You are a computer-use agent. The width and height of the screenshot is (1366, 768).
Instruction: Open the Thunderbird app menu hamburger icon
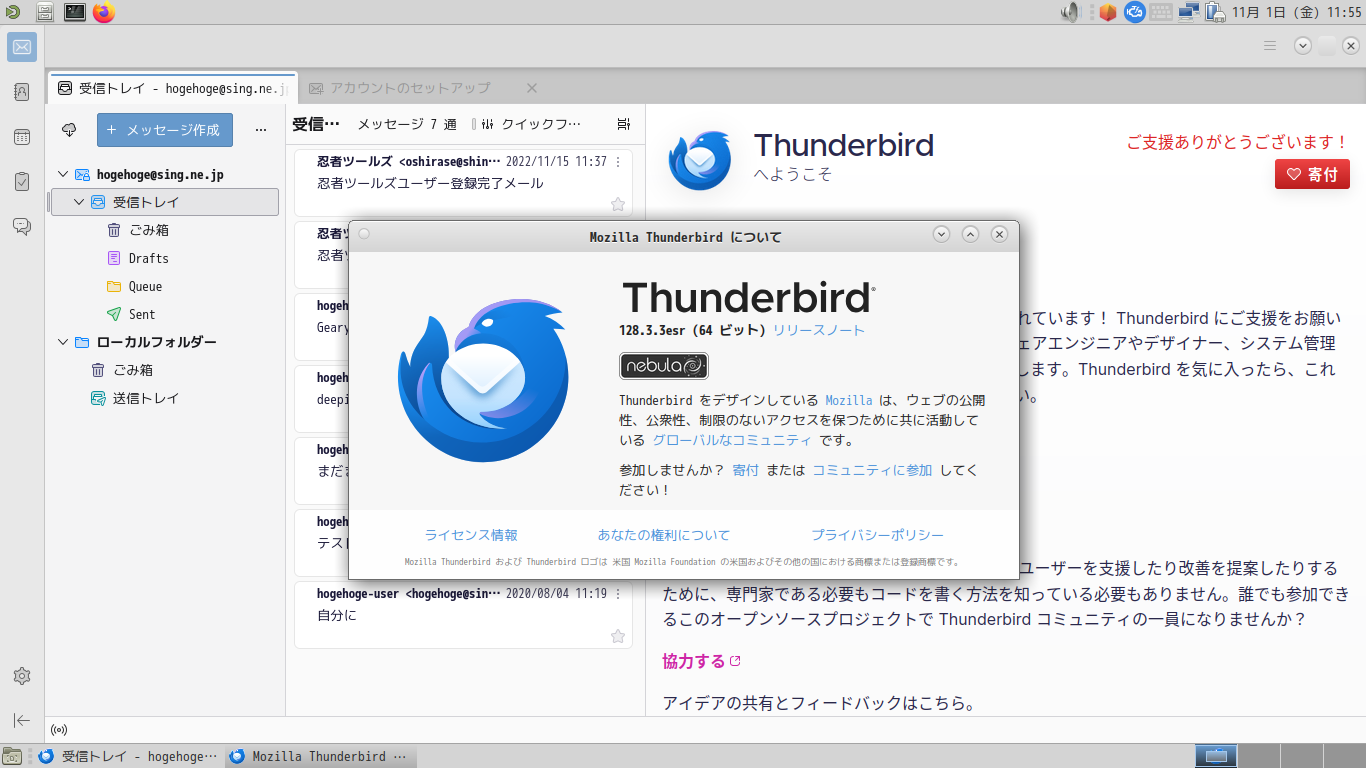tap(1270, 46)
